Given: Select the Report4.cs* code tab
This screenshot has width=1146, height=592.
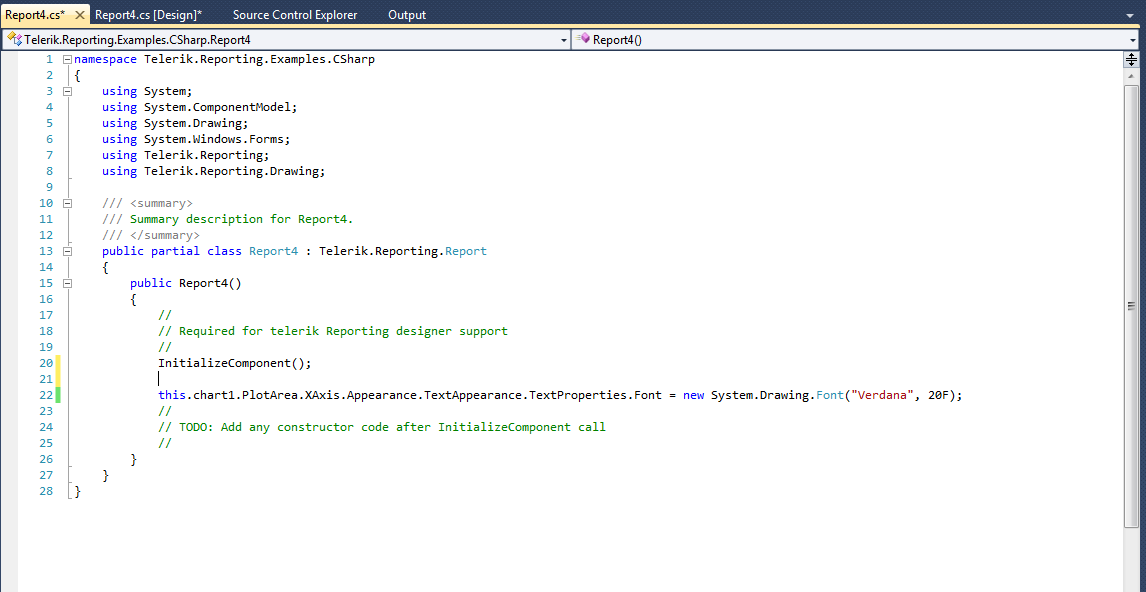Looking at the screenshot, I should click(x=35, y=15).
